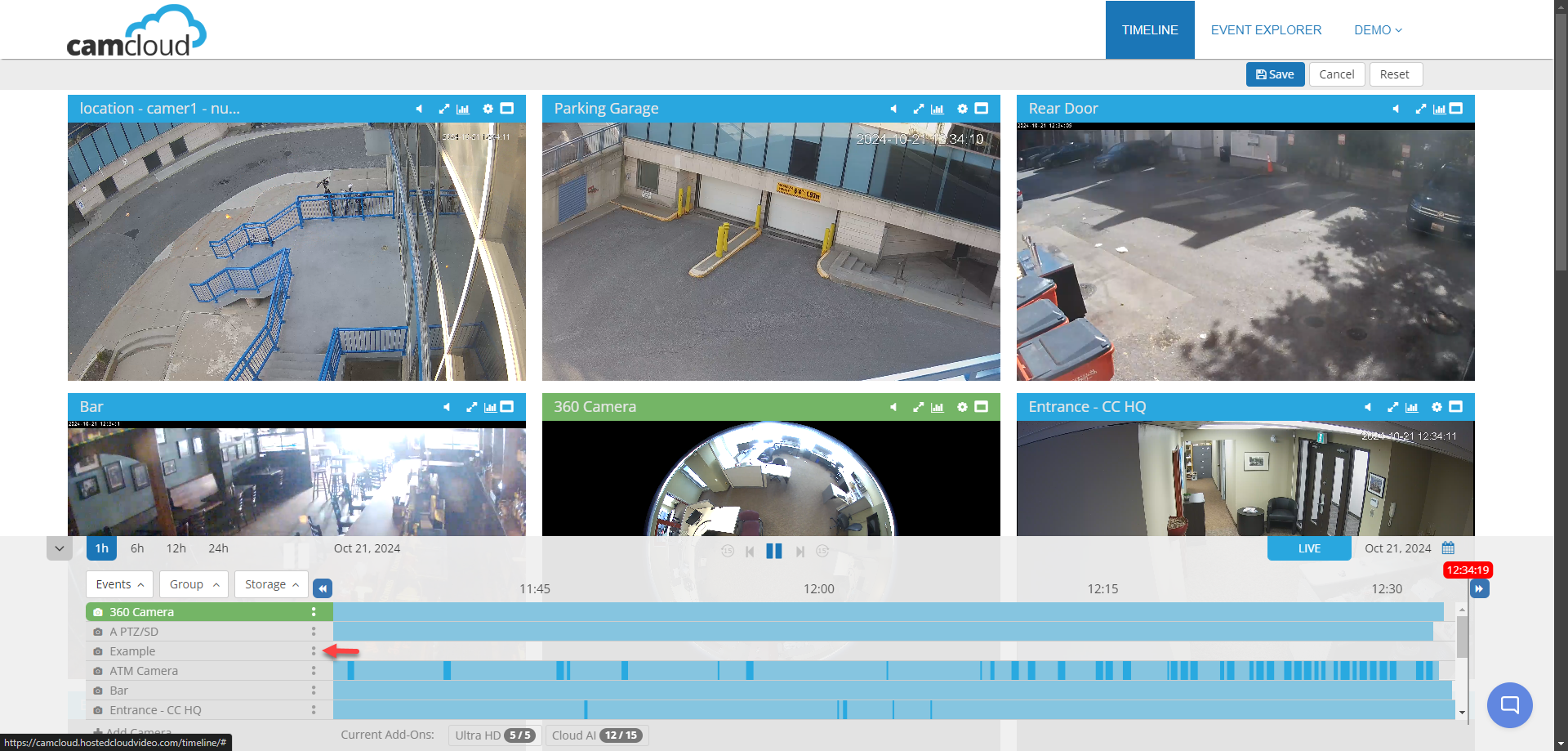Jump timeline backward with double-arrow button
Screen dimensions: 1568x751
323,588
